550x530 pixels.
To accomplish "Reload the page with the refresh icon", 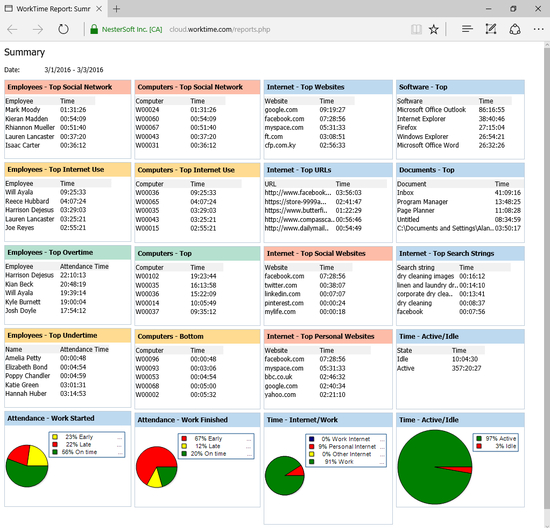I will click(63, 29).
